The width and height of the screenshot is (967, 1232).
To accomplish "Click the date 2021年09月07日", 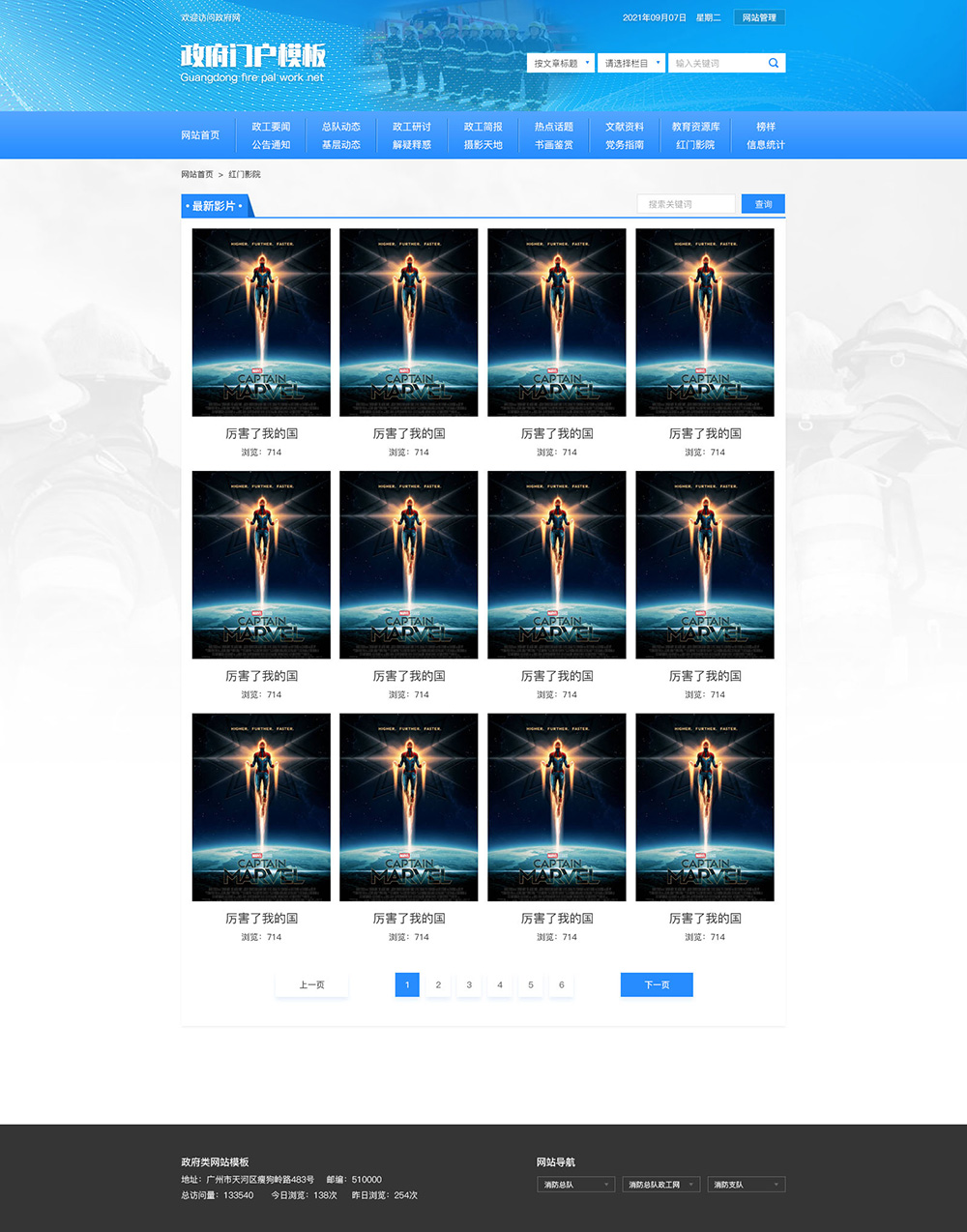I will click(x=655, y=17).
